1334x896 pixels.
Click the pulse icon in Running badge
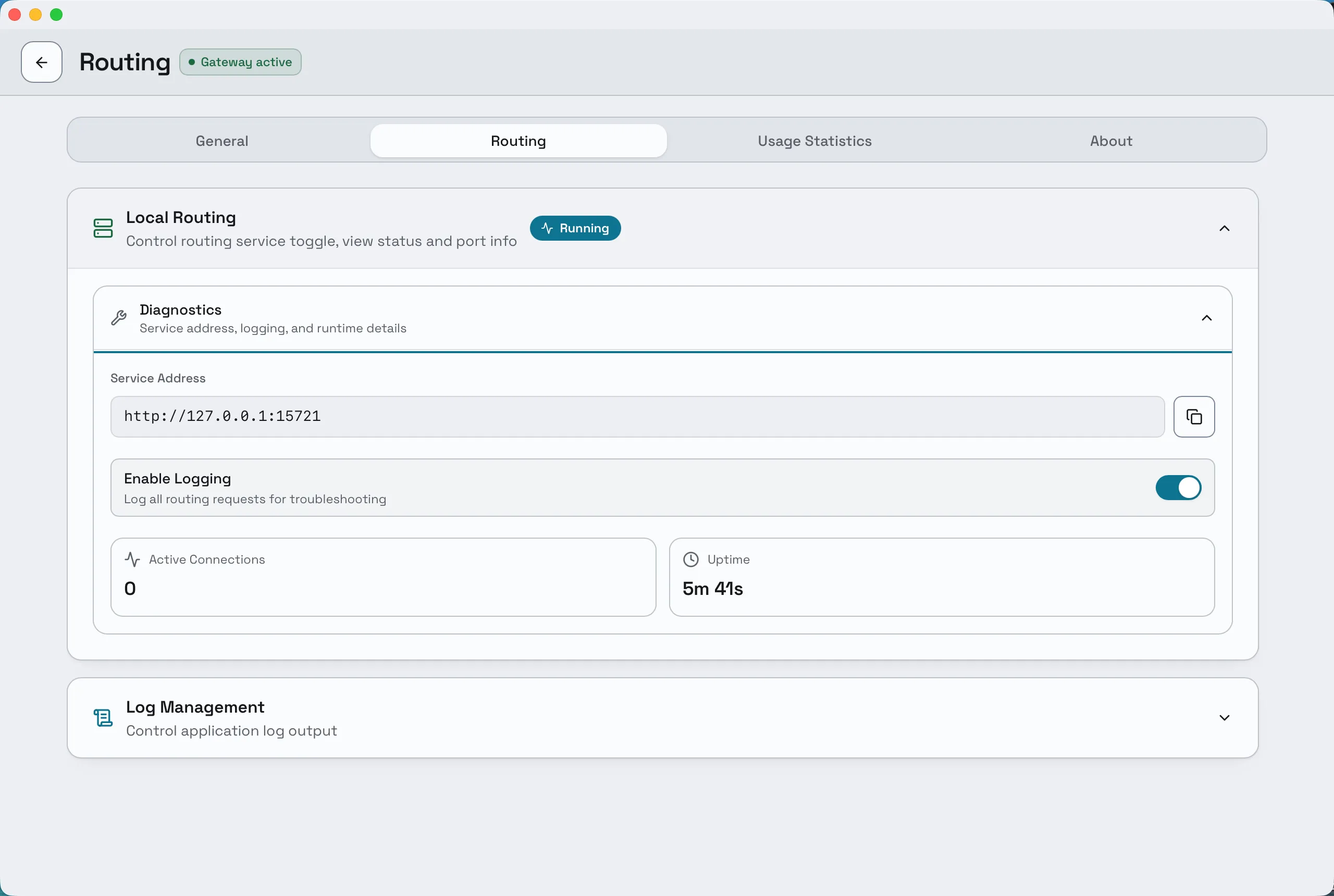[547, 228]
